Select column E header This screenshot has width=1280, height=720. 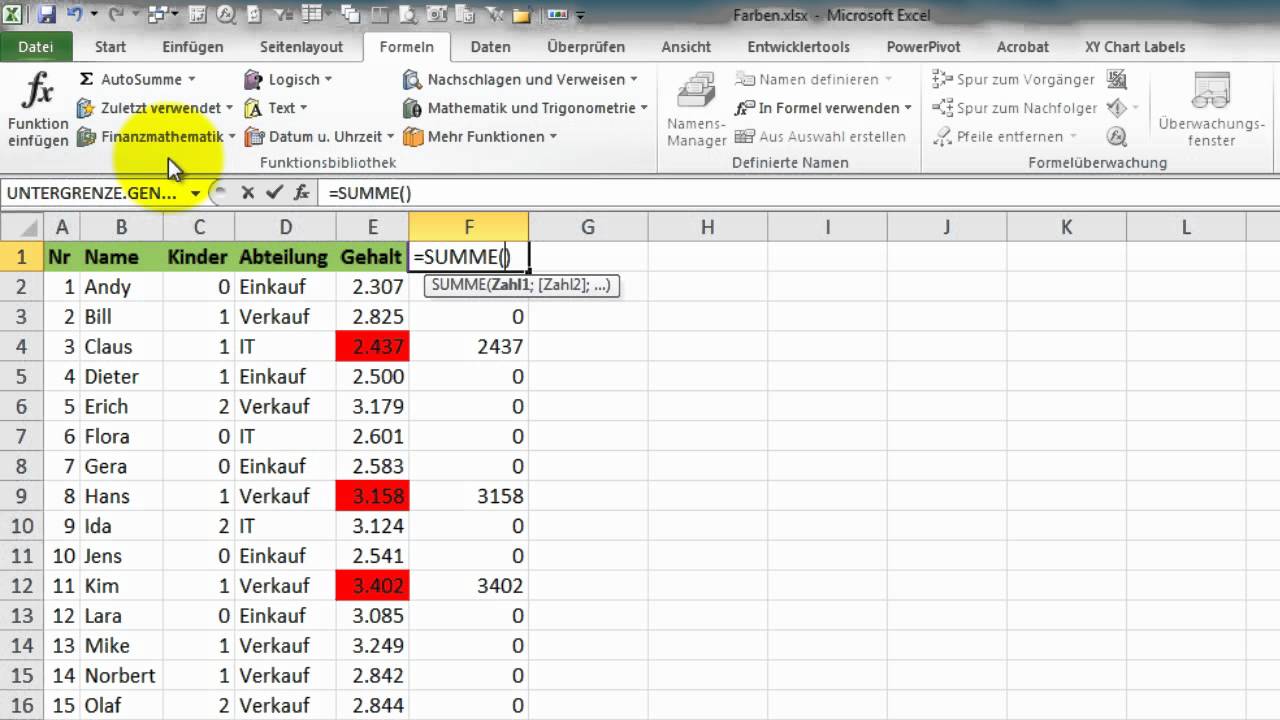pyautogui.click(x=372, y=227)
